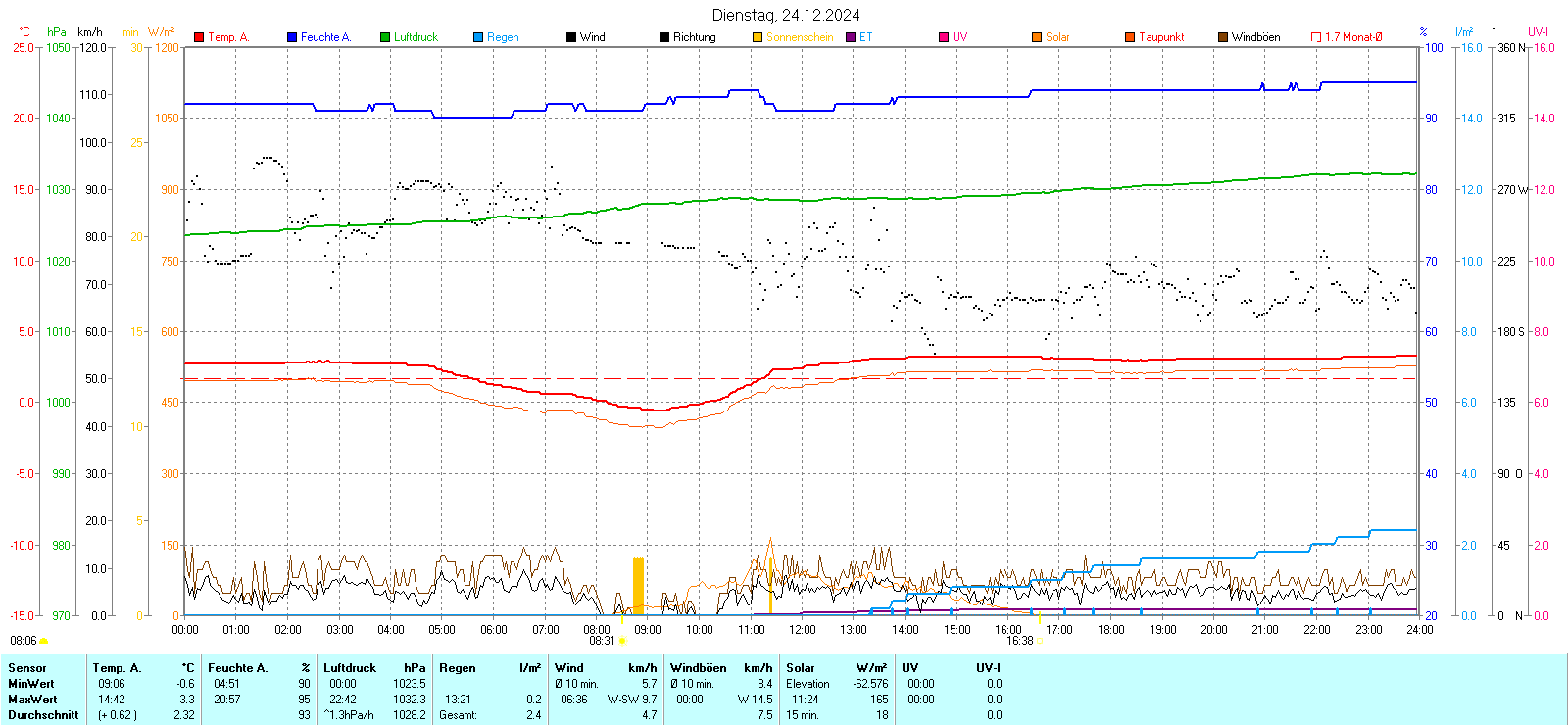The height and width of the screenshot is (725, 1568).
Task: Click the orange Solar legend square
Action: (x=1037, y=37)
